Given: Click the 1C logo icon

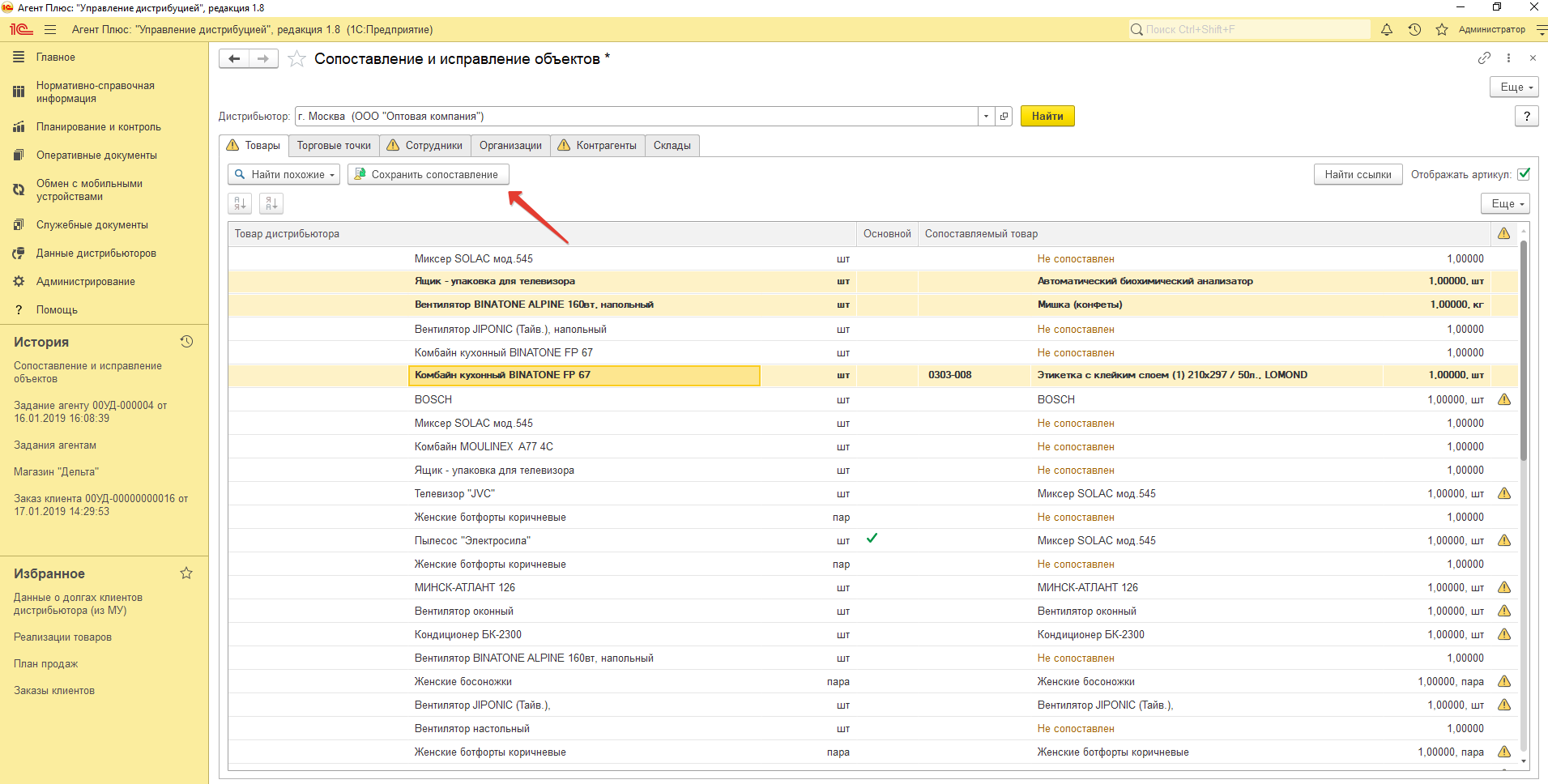Looking at the screenshot, I should click(x=21, y=29).
